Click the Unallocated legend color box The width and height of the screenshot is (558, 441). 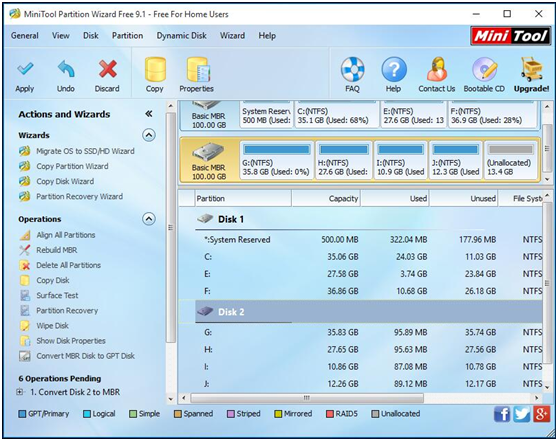375,414
